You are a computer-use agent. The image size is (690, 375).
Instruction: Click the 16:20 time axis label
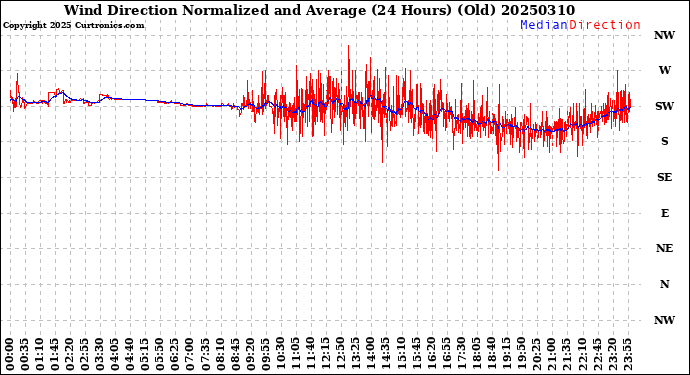point(431,354)
